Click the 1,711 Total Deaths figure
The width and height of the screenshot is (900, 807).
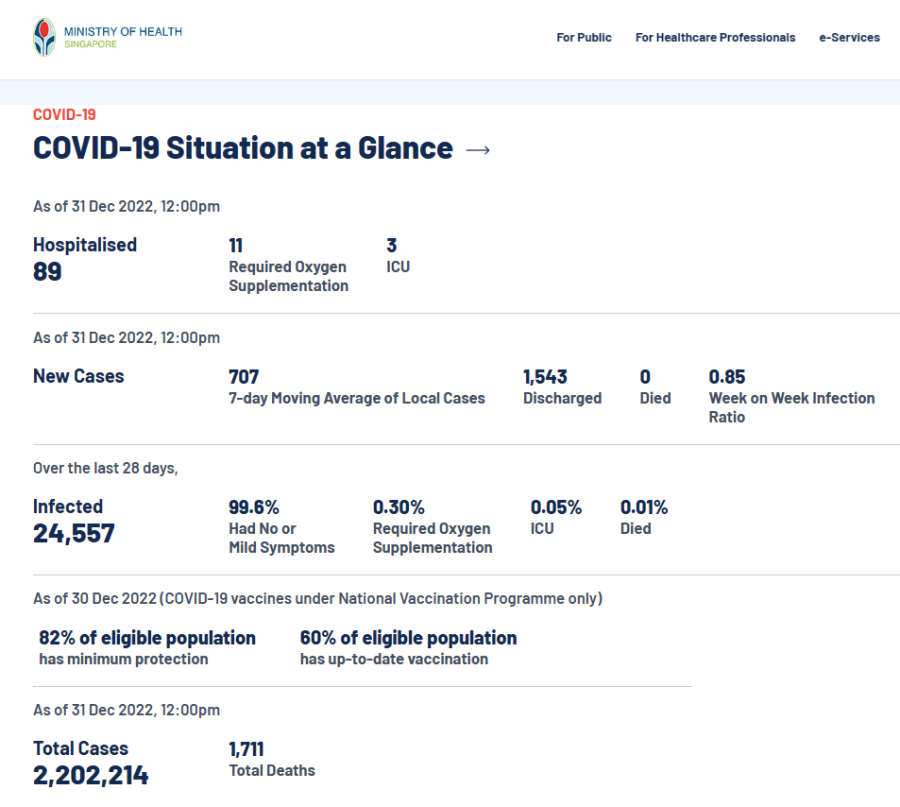pyautogui.click(x=246, y=749)
